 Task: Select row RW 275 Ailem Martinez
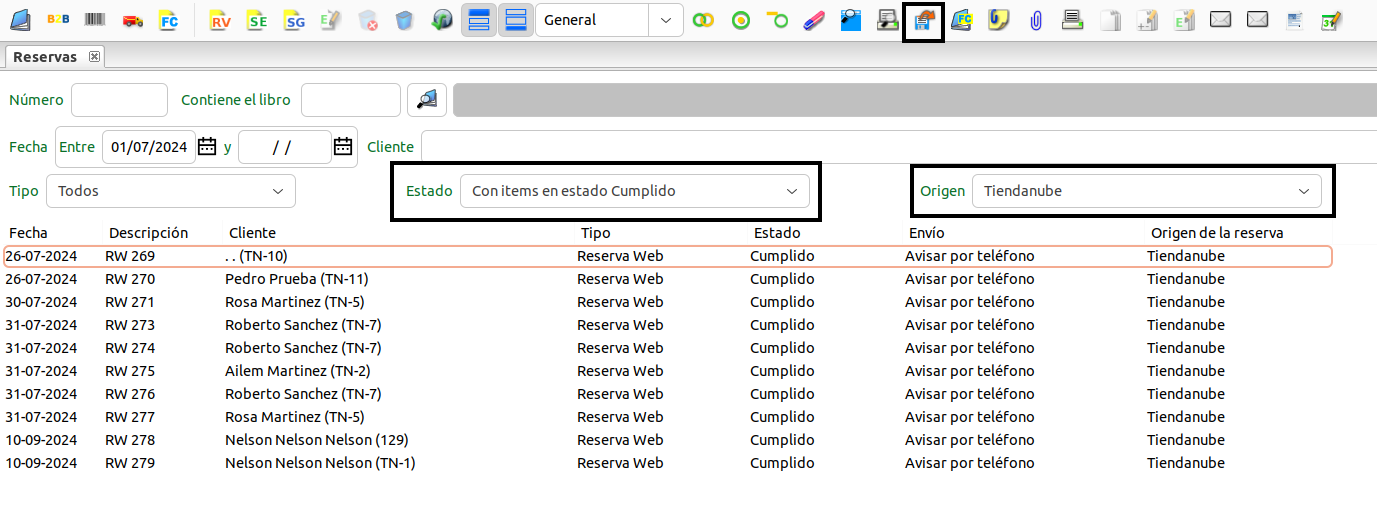pyautogui.click(x=668, y=371)
